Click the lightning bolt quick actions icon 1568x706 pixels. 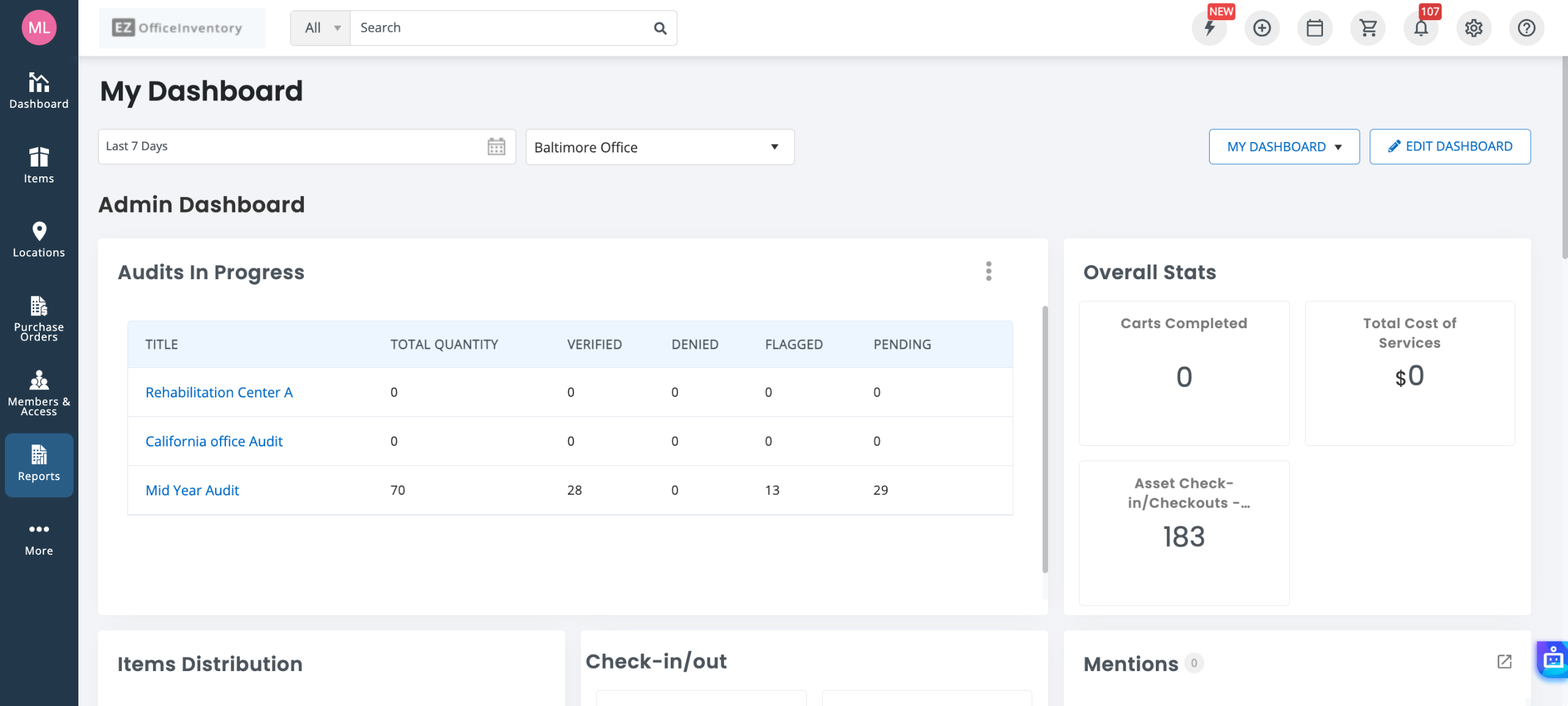1209,28
